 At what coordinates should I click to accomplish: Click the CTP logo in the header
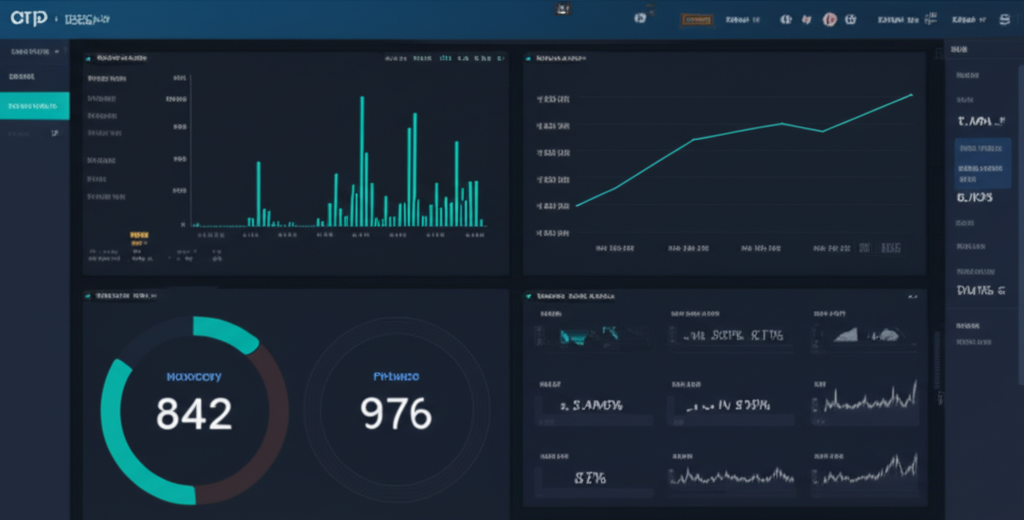[x=27, y=19]
